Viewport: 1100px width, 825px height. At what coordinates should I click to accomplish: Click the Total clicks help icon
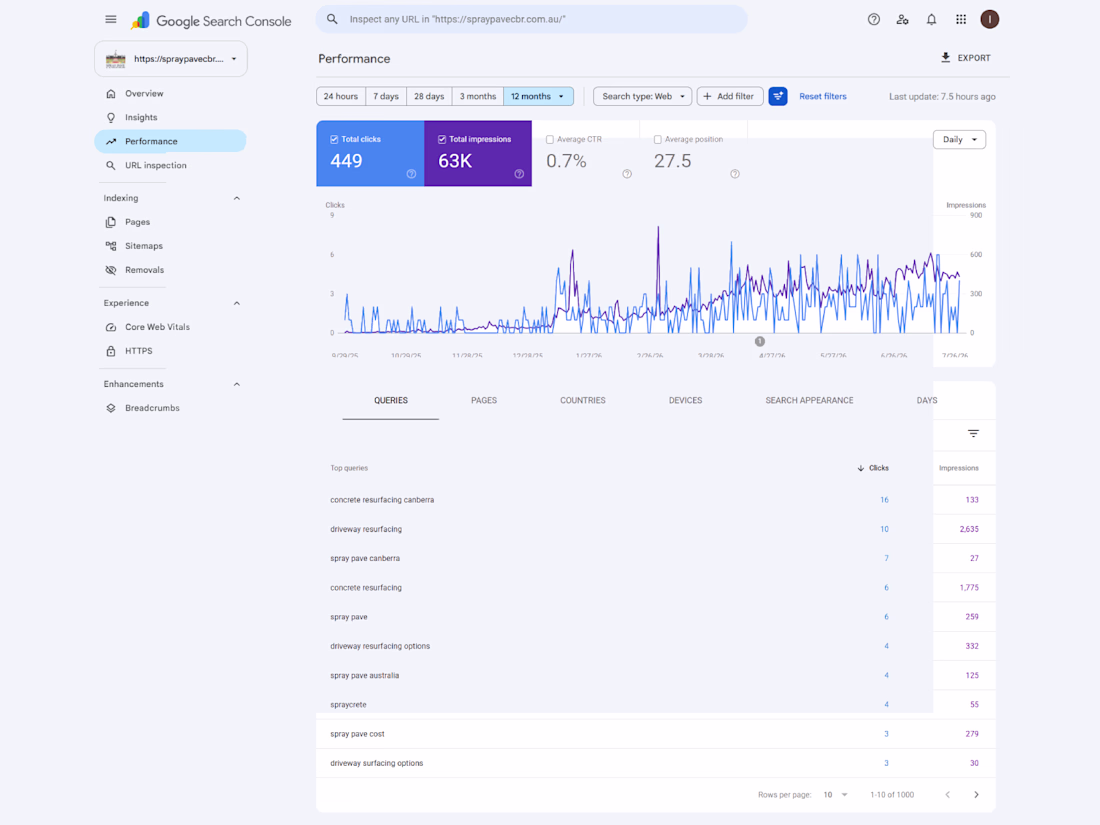pos(411,174)
